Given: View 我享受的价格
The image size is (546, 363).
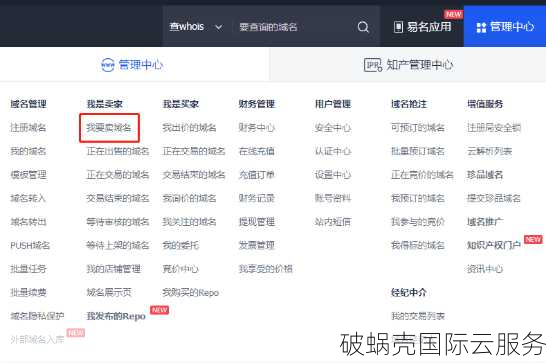Looking at the screenshot, I should [x=265, y=269].
